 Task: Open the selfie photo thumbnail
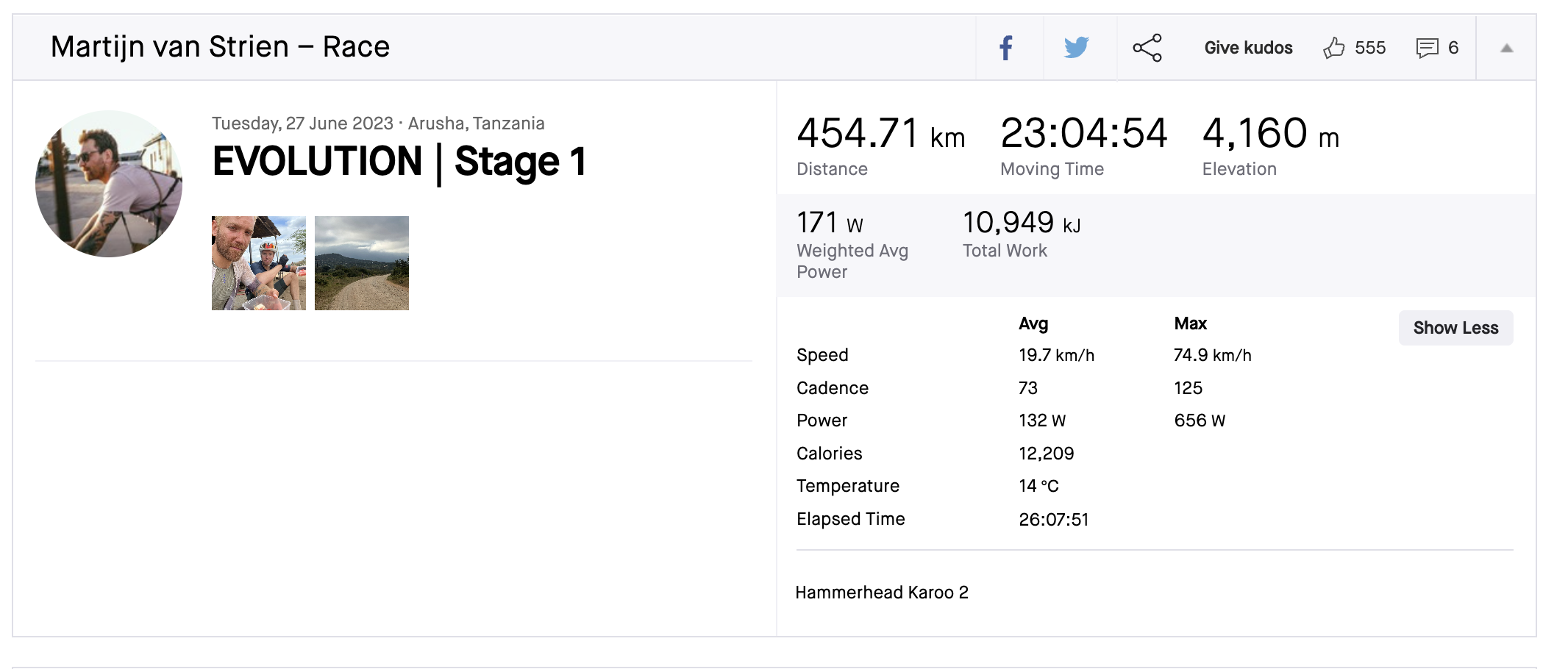point(259,263)
